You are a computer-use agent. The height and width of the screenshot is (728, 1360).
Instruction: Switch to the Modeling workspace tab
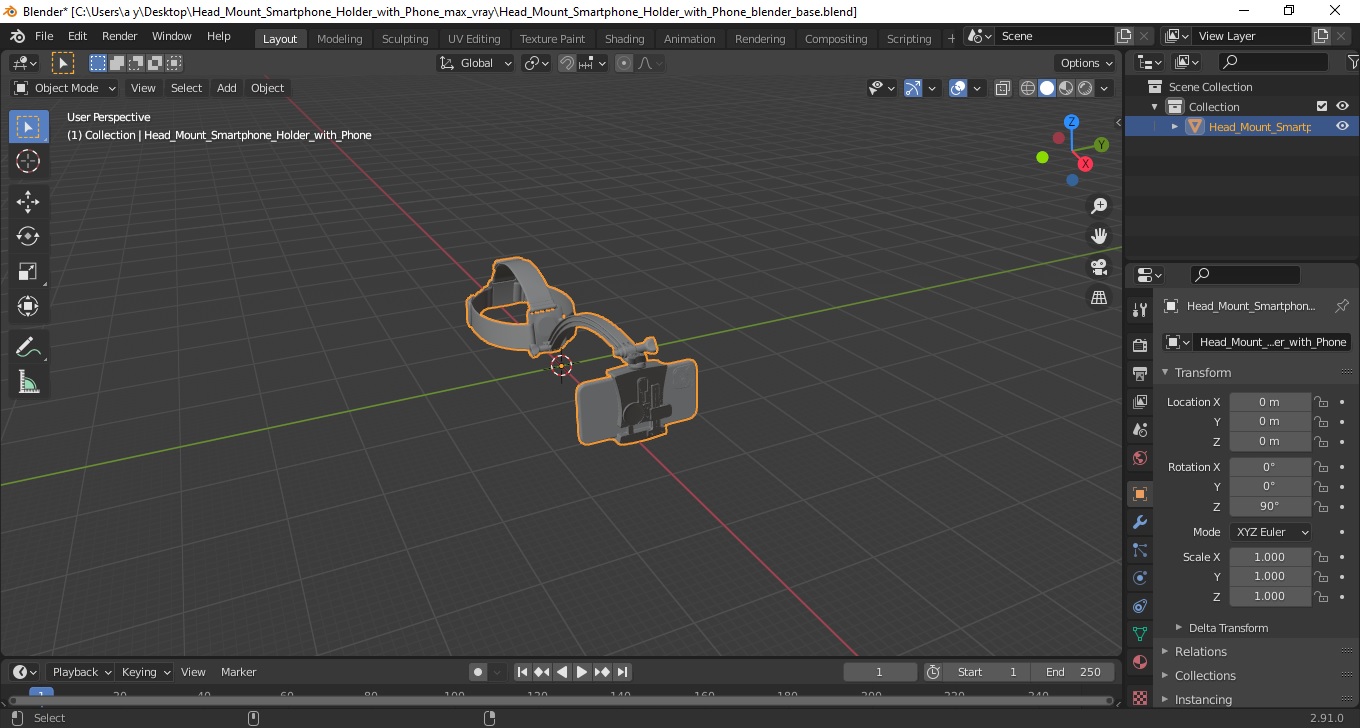[339, 38]
